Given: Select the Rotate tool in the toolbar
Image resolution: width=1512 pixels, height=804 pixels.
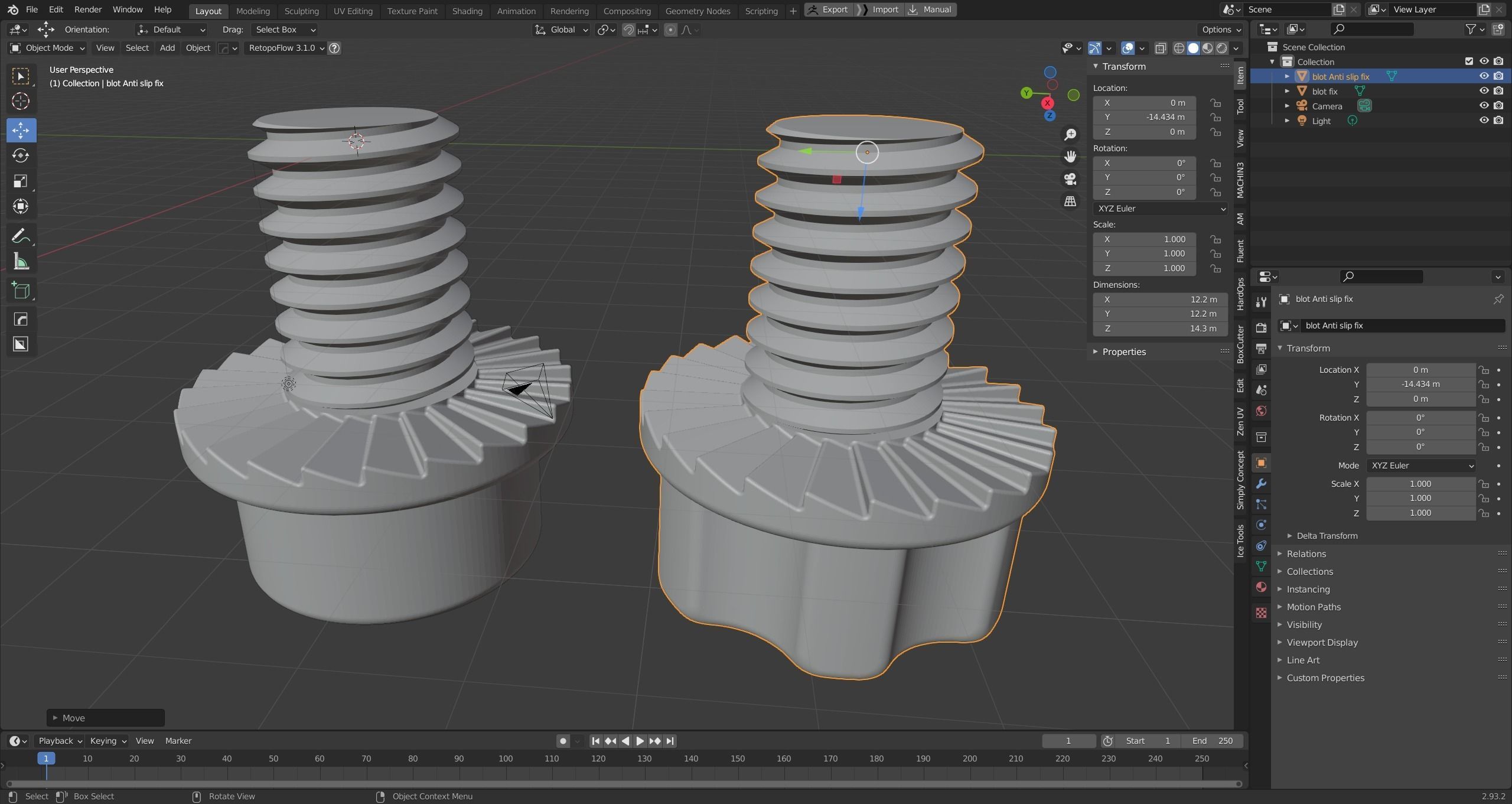Looking at the screenshot, I should (21, 155).
